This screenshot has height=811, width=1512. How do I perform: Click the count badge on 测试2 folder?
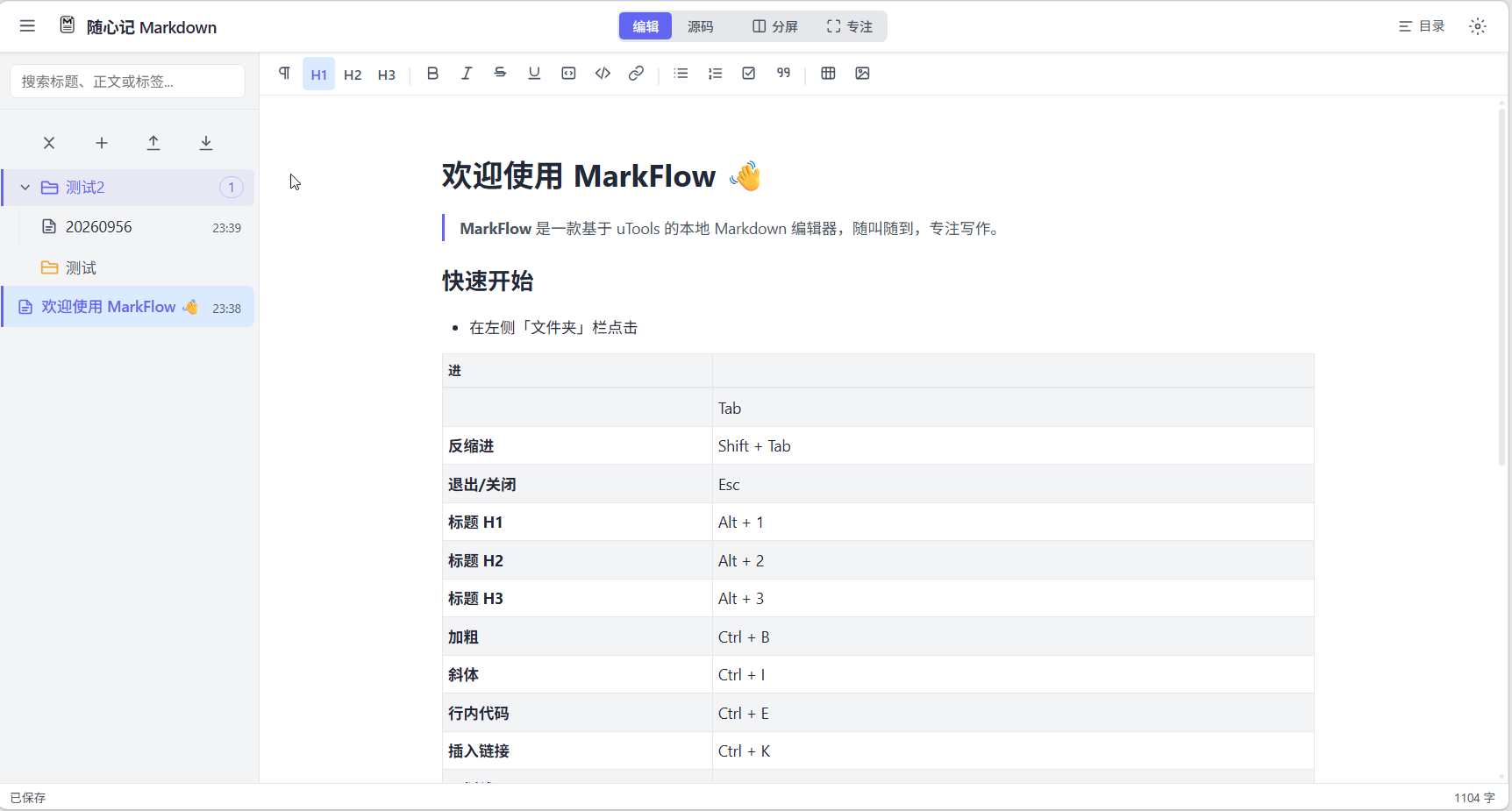(232, 188)
